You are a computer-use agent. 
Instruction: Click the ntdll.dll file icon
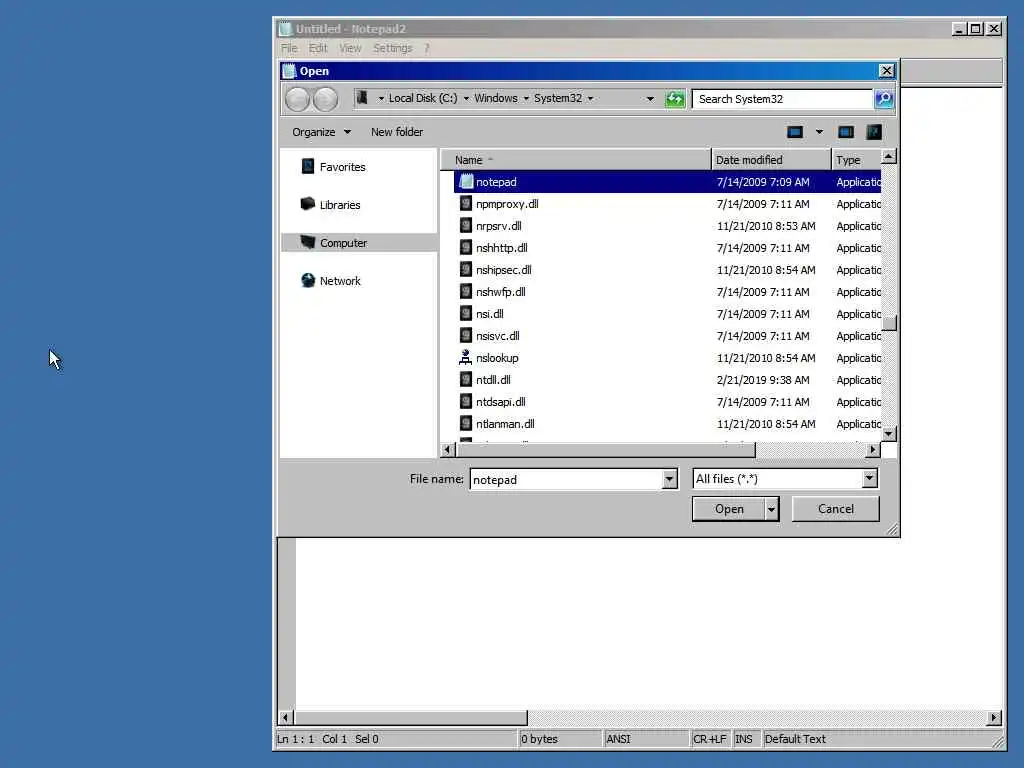(466, 379)
